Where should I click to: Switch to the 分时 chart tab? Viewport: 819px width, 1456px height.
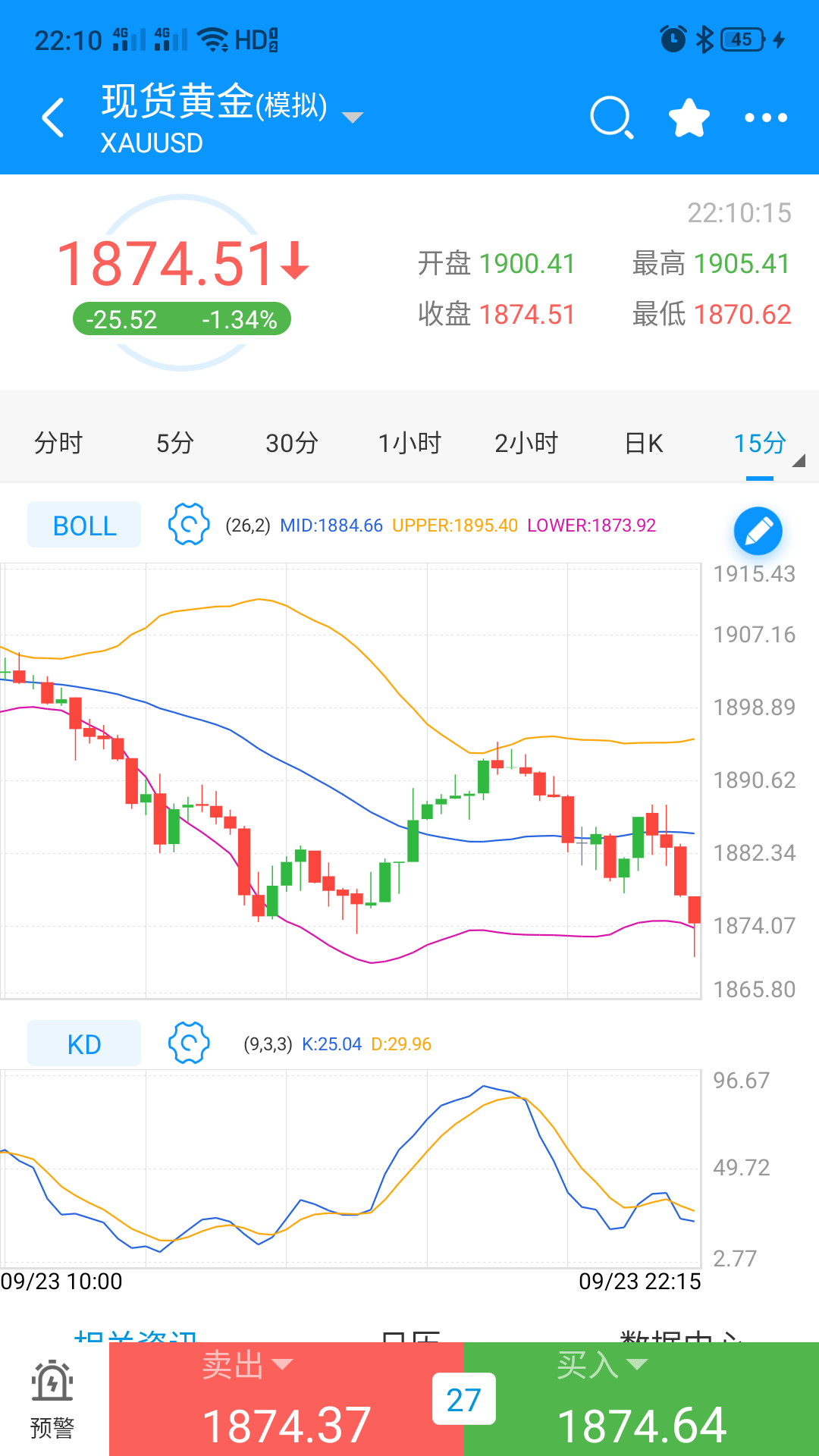pyautogui.click(x=58, y=443)
